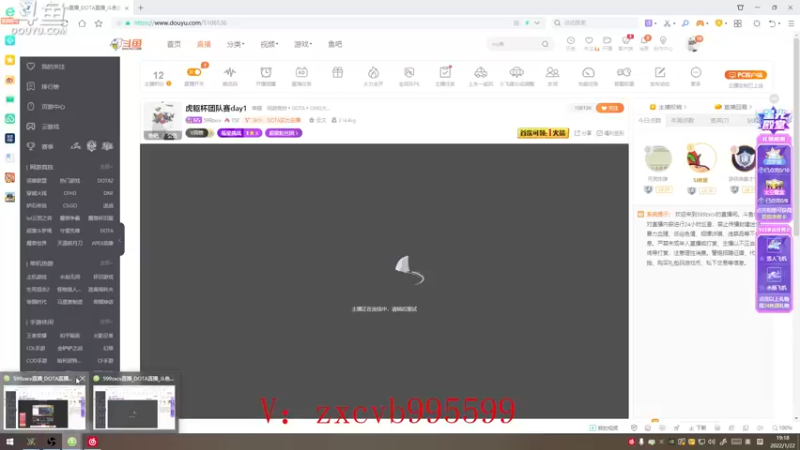Open the car-shaped toolbar icon
The height and width of the screenshot is (450, 800).
481,72
